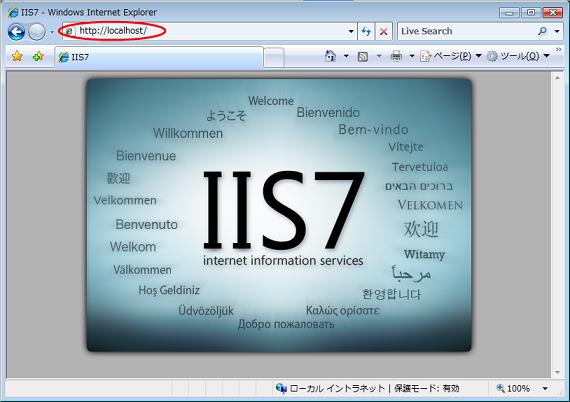Click the Refresh page button

(x=366, y=31)
